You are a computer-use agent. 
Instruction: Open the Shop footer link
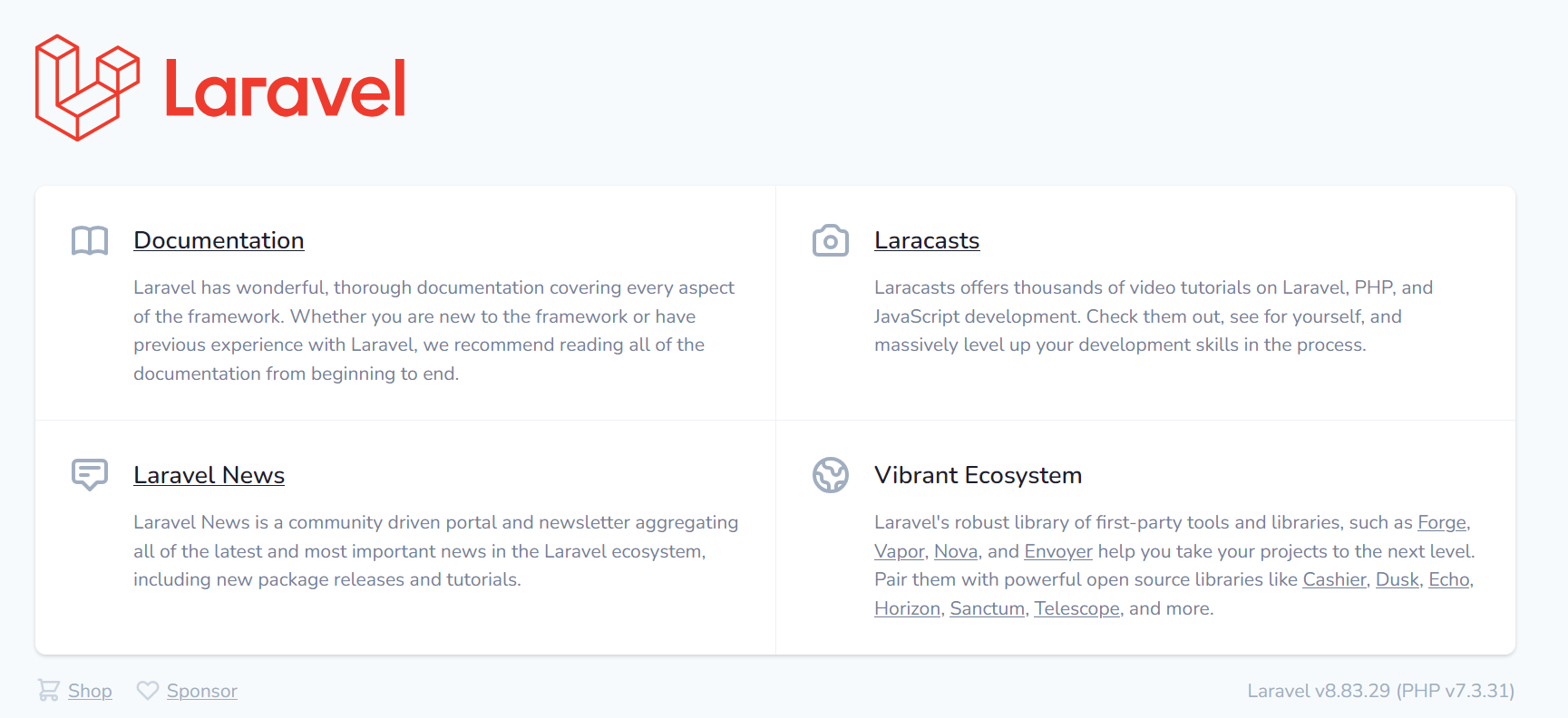[90, 691]
